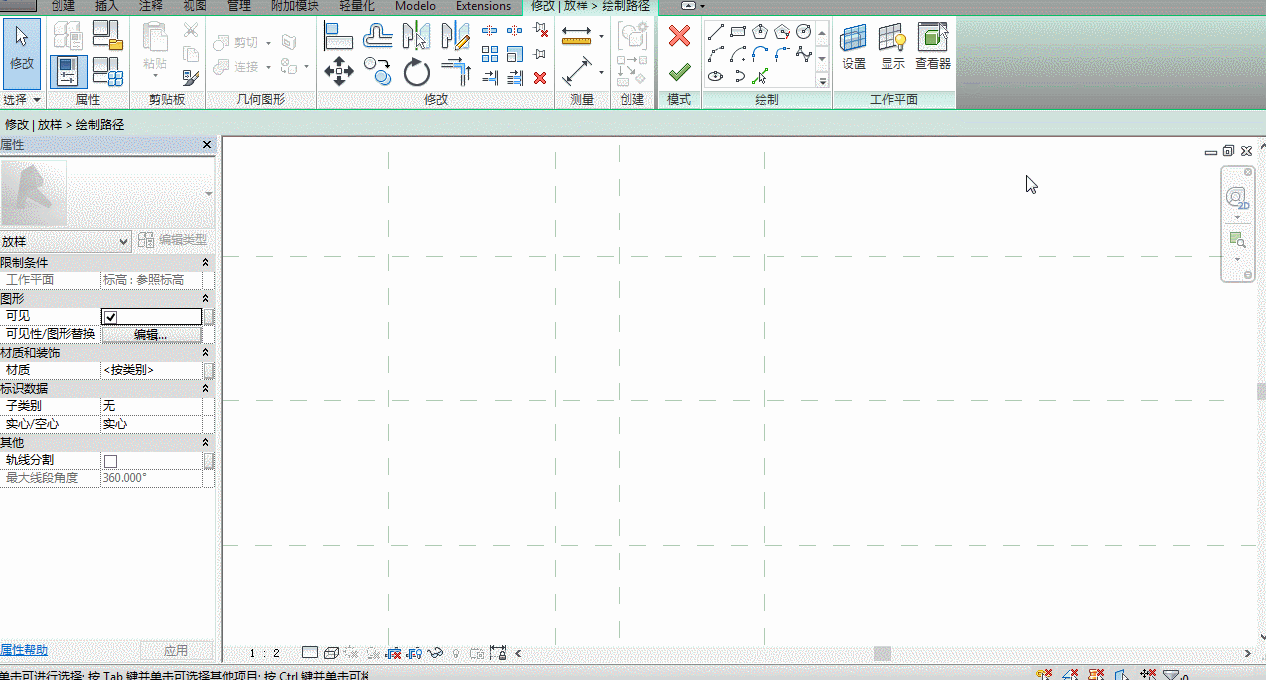1266x680 pixels.
Task: Click the Rotate tool icon
Action: (x=416, y=71)
